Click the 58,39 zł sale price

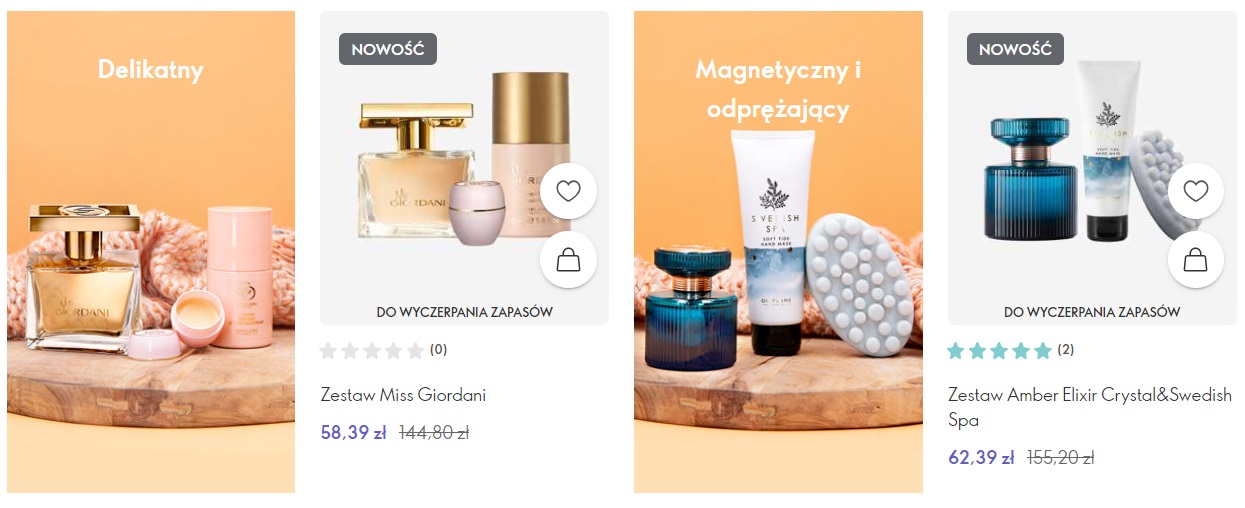click(x=354, y=433)
